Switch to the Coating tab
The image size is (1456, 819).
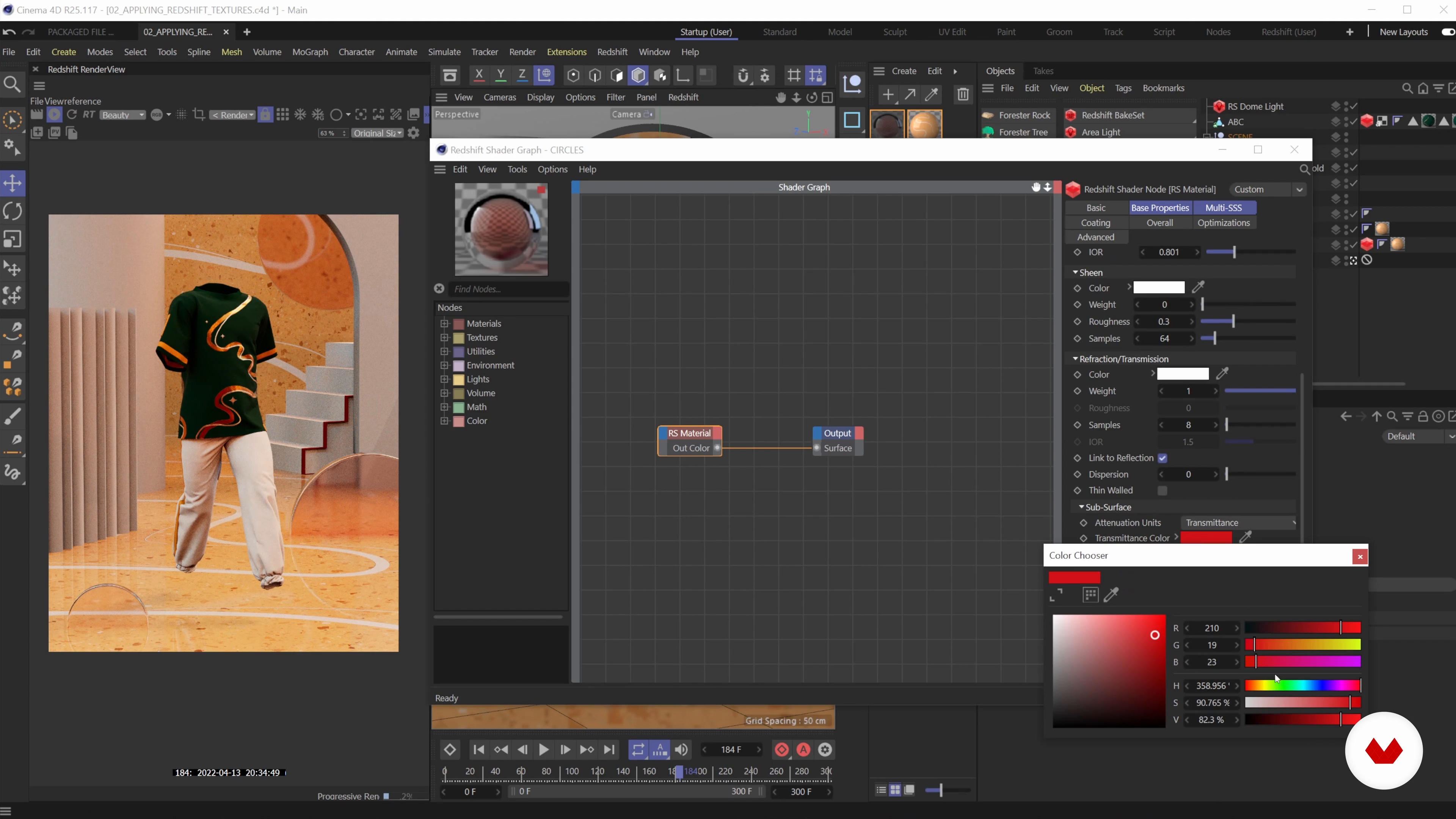point(1095,223)
